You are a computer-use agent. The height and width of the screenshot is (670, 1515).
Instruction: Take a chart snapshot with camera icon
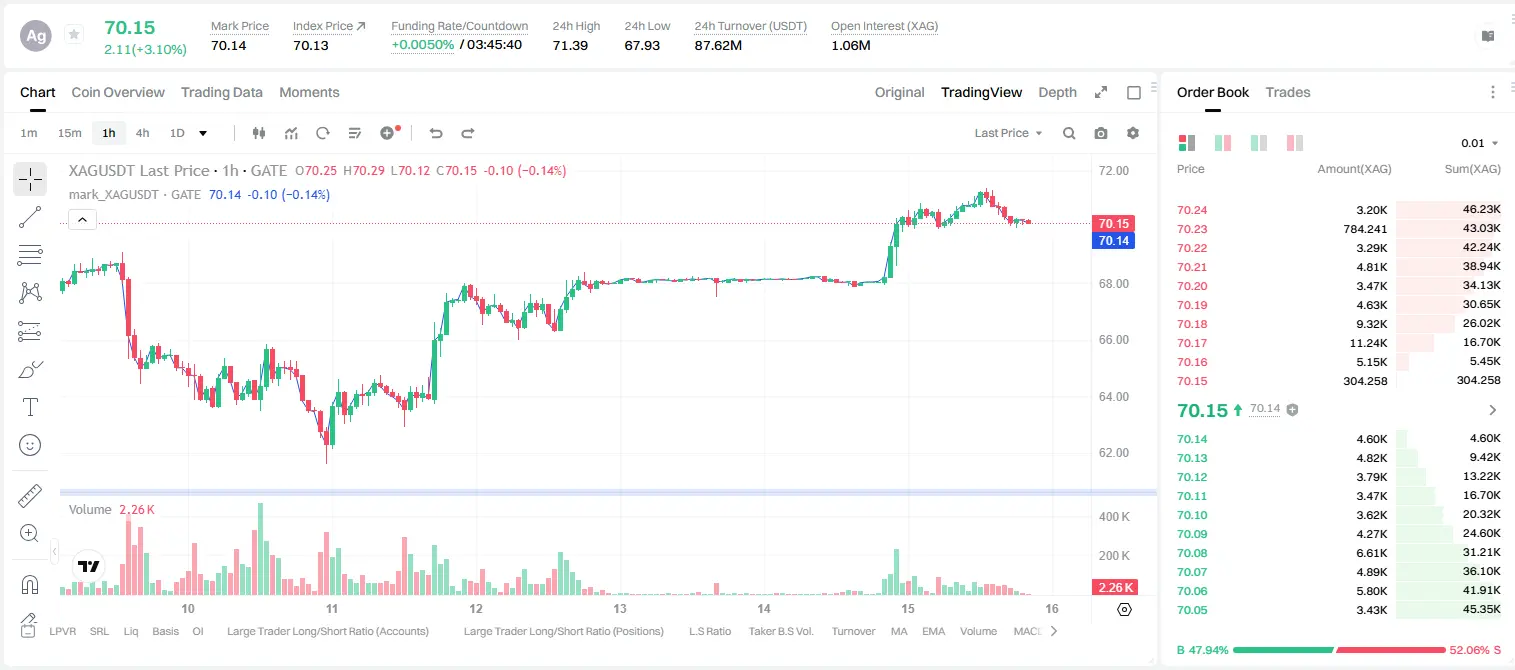(x=1101, y=133)
